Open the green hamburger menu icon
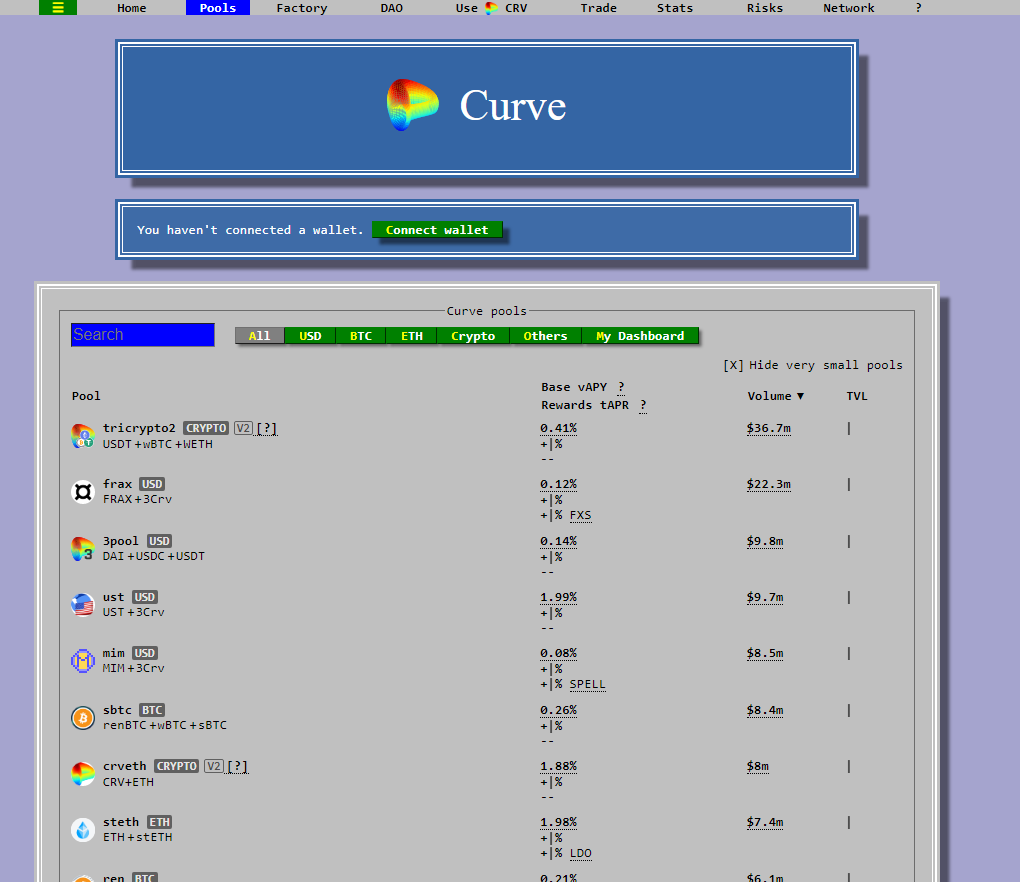 click(58, 8)
